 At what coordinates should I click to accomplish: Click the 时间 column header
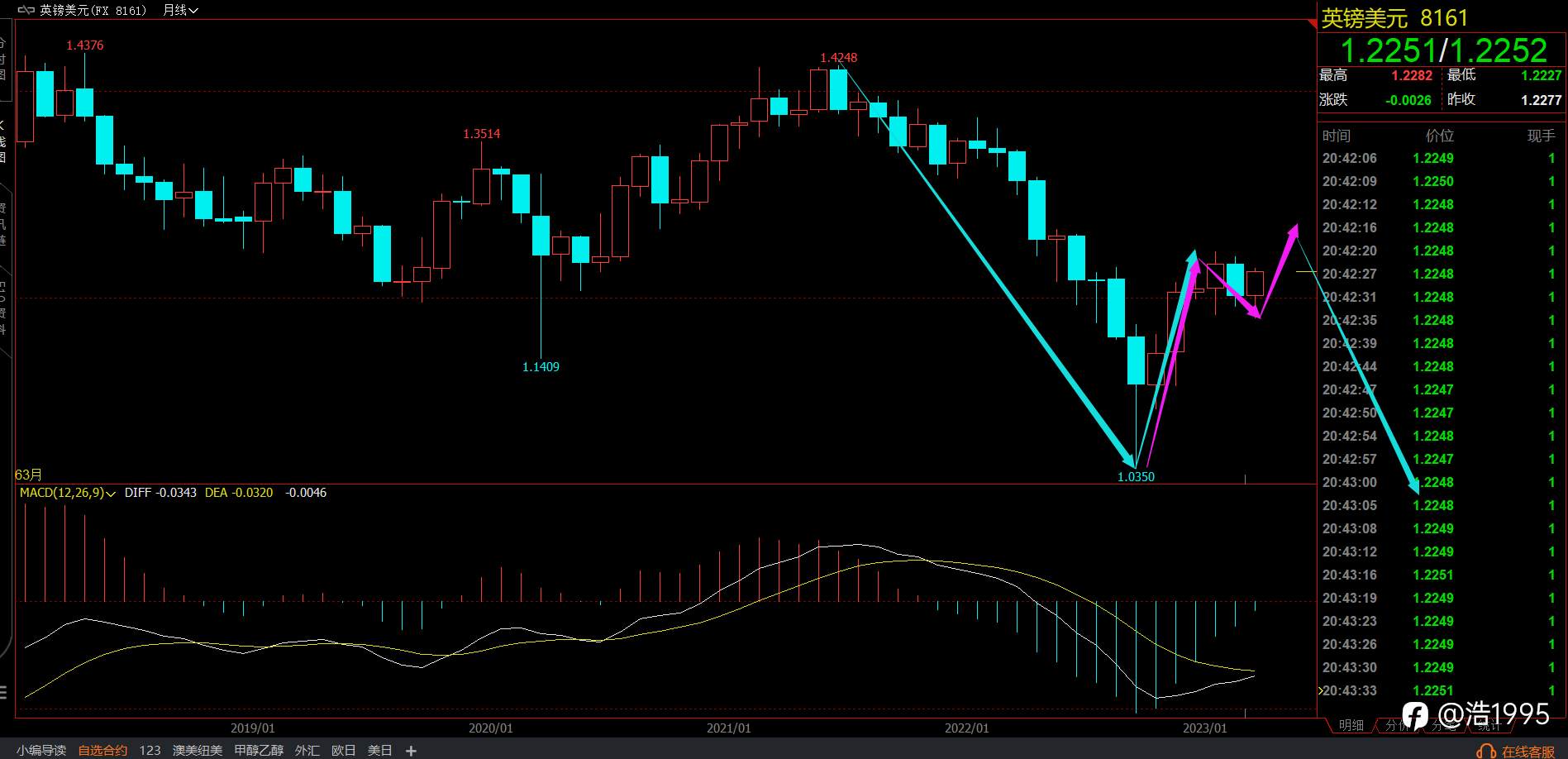point(1337,136)
